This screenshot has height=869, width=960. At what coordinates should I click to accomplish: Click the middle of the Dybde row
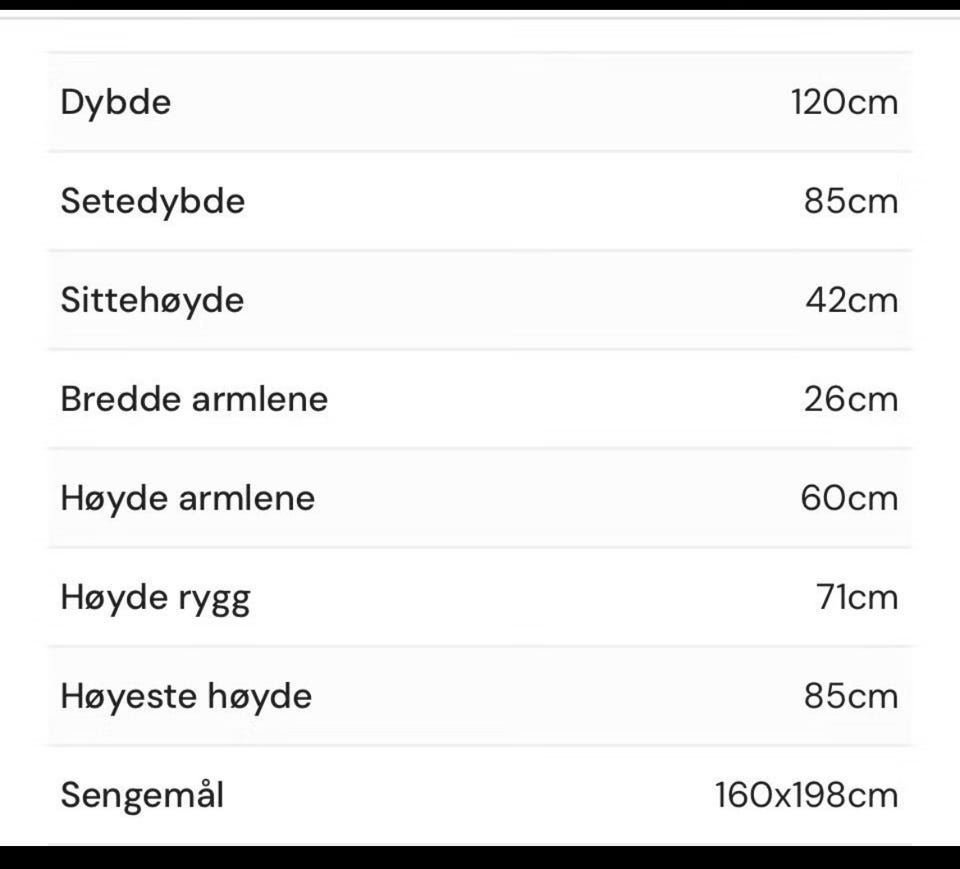tap(480, 102)
